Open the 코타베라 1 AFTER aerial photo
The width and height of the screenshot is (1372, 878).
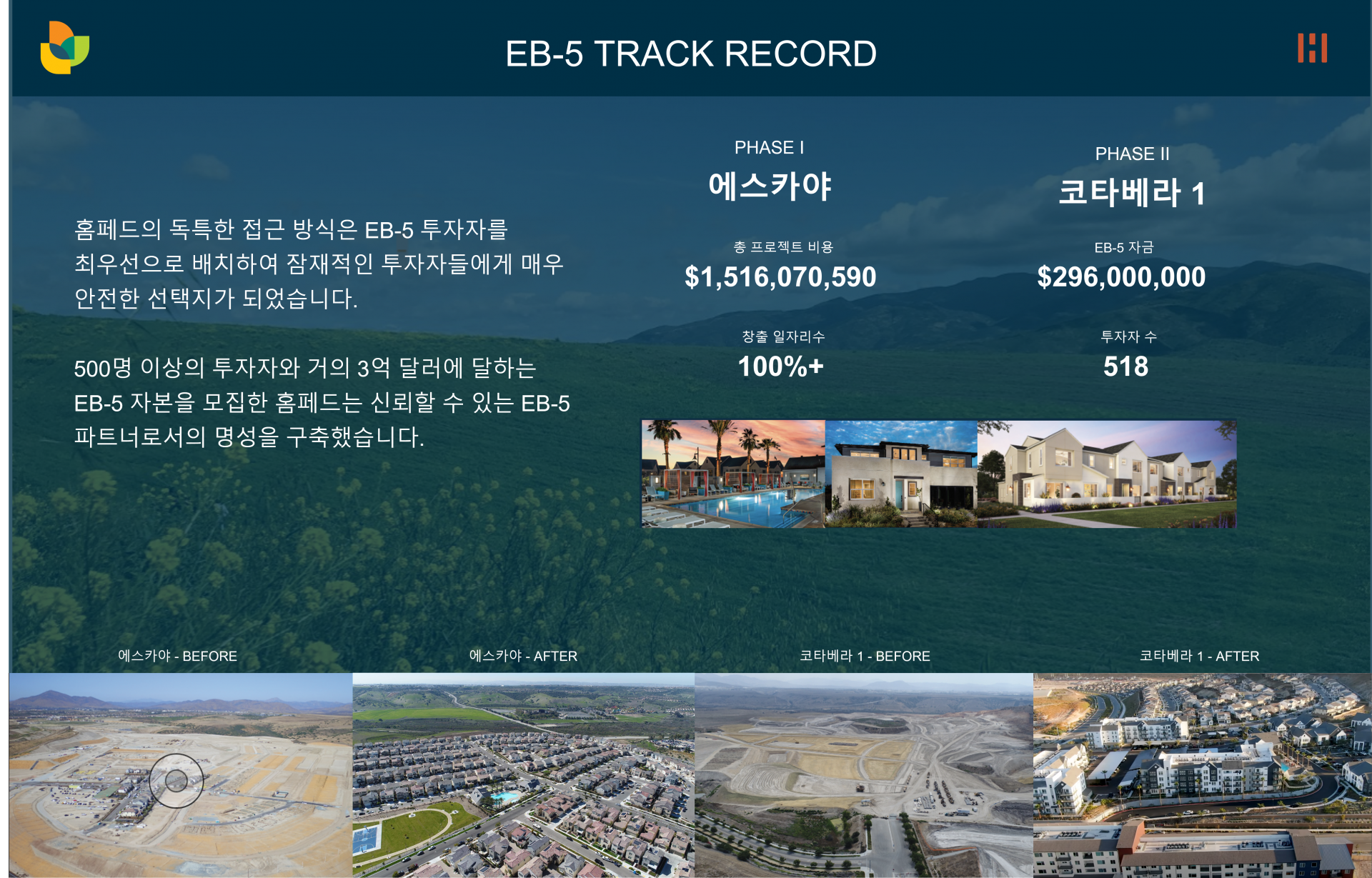[x=1202, y=775]
